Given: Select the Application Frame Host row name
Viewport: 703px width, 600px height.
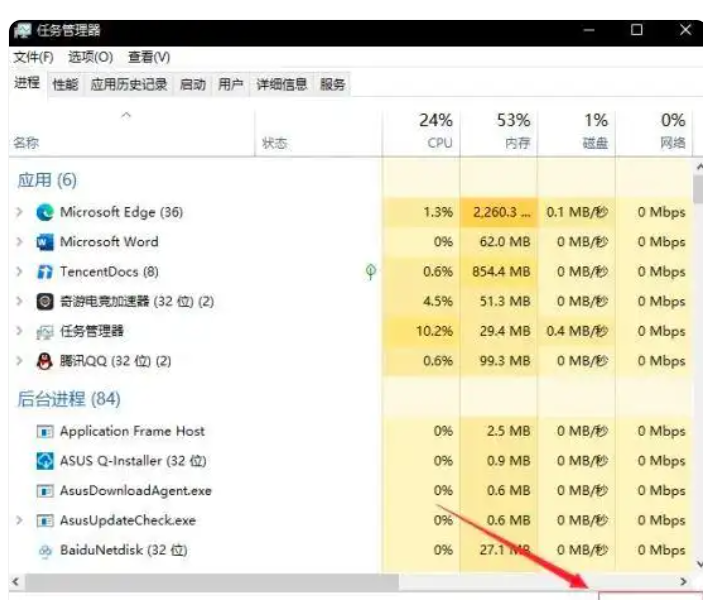Looking at the screenshot, I should point(132,431).
